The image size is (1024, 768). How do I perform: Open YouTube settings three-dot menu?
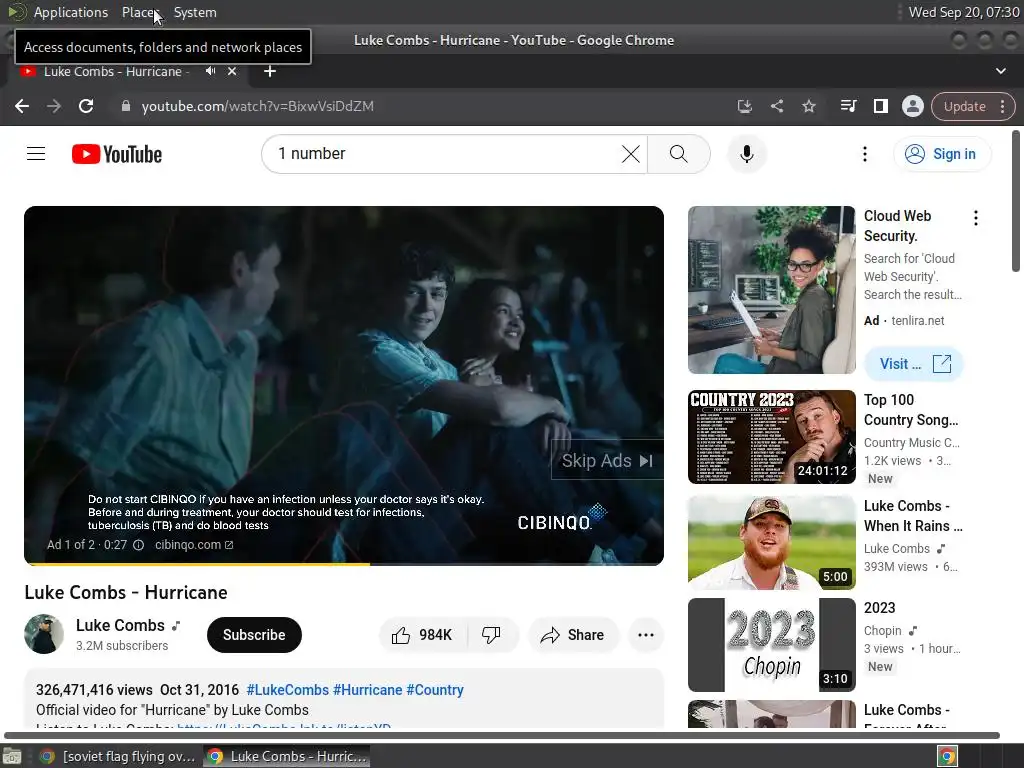tap(865, 154)
